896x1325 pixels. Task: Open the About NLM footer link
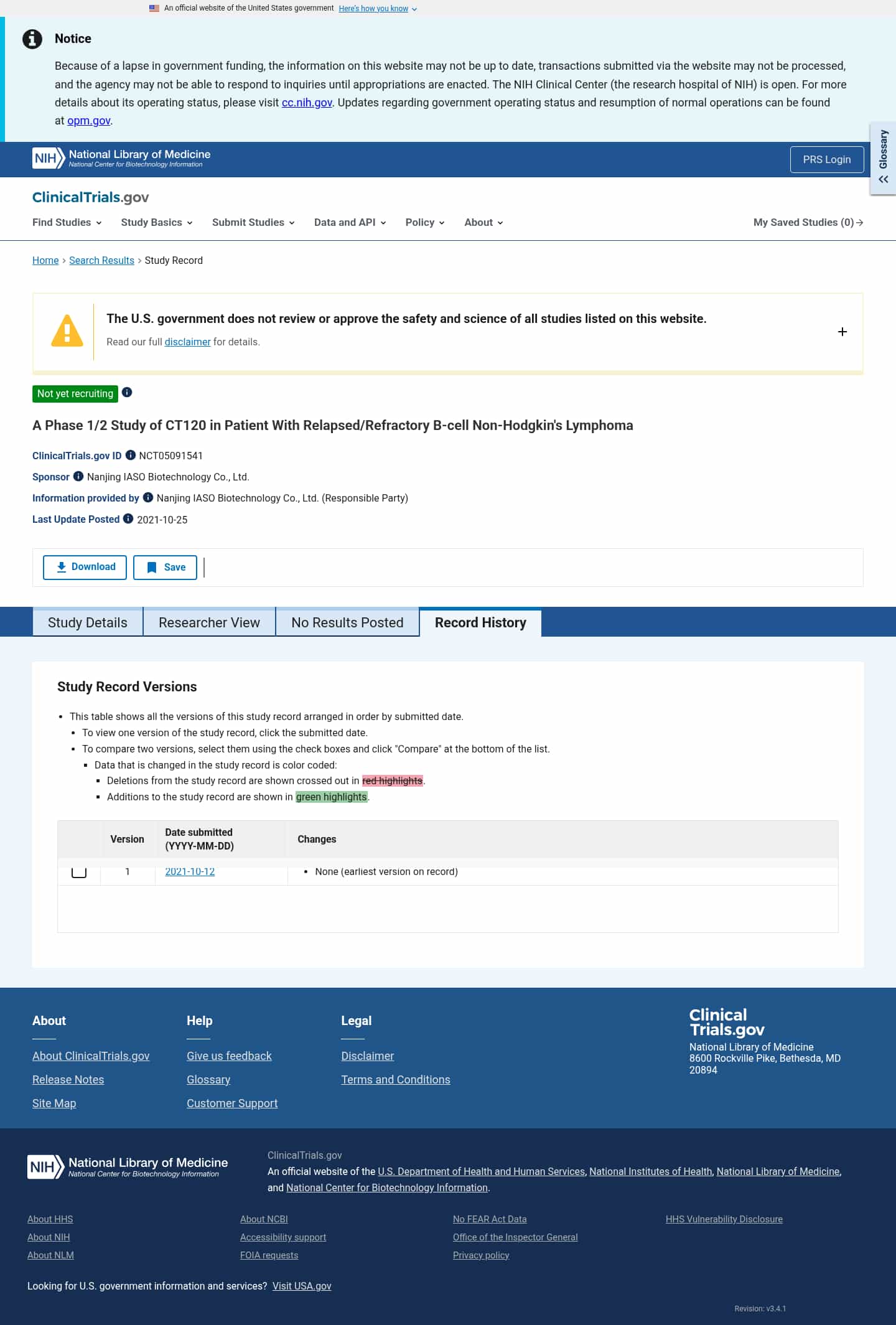[50, 1255]
